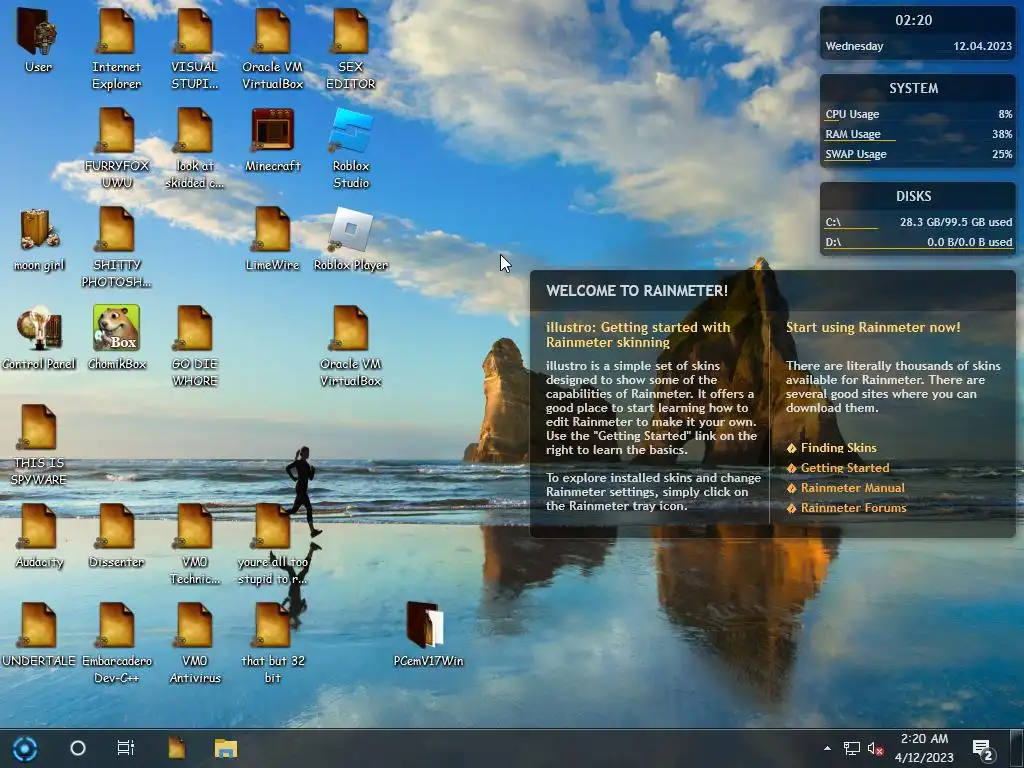Launch the ChomikBox desktop shortcut

click(116, 338)
